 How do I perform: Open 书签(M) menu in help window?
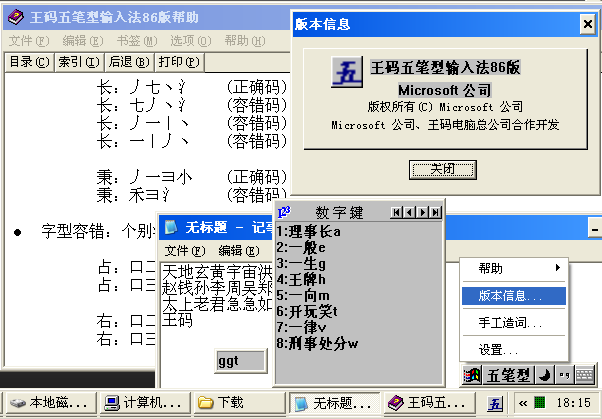(x=137, y=41)
